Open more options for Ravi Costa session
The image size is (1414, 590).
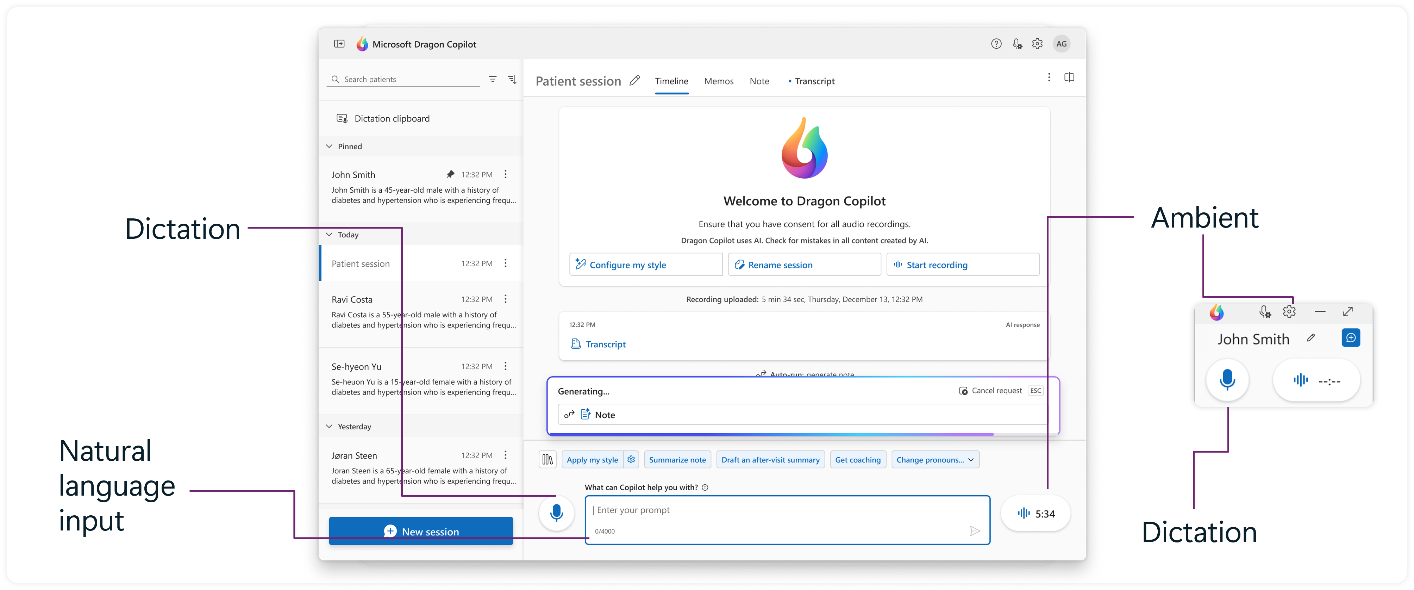pyautogui.click(x=505, y=299)
